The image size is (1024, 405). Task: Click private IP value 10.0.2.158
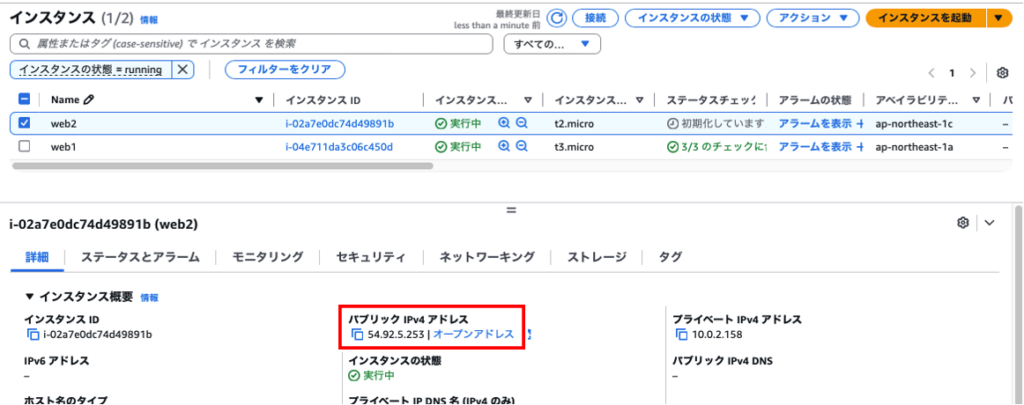(716, 334)
